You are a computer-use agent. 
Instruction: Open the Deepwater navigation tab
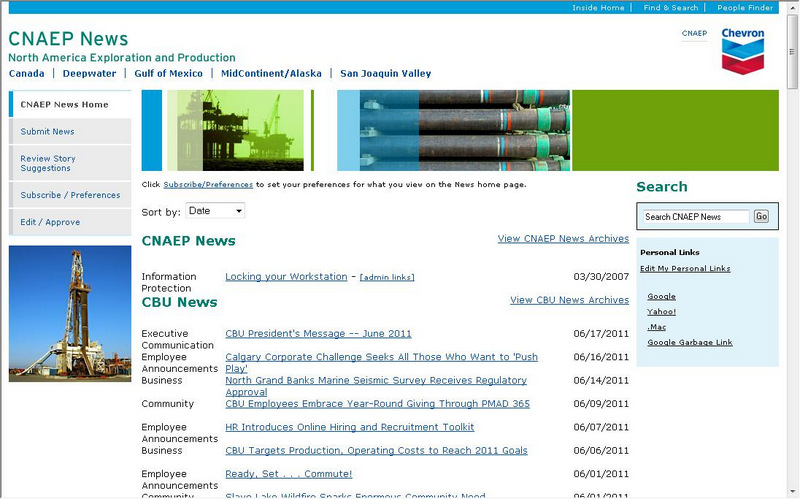coord(89,73)
